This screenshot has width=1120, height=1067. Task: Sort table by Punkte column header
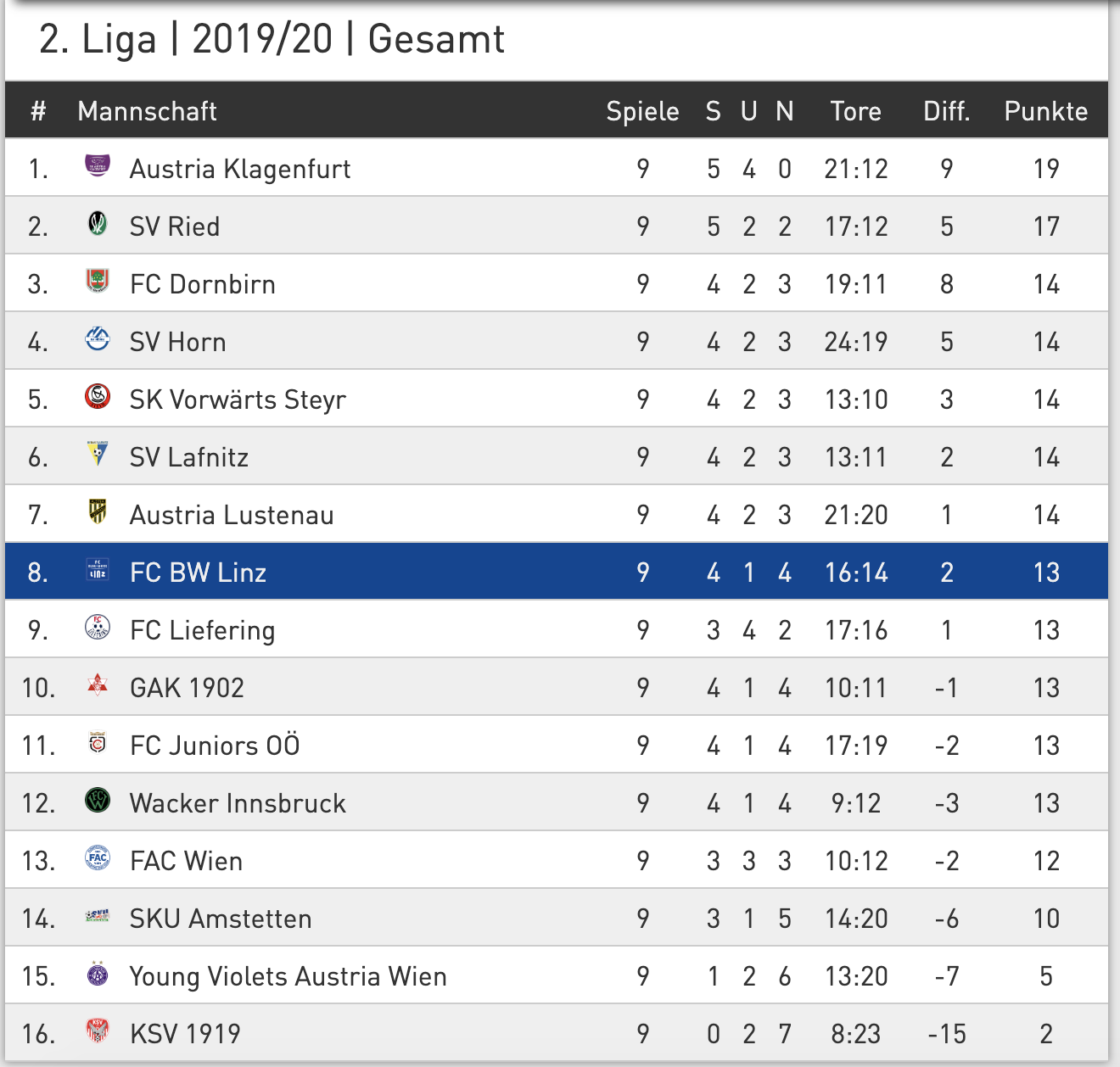point(1045,111)
